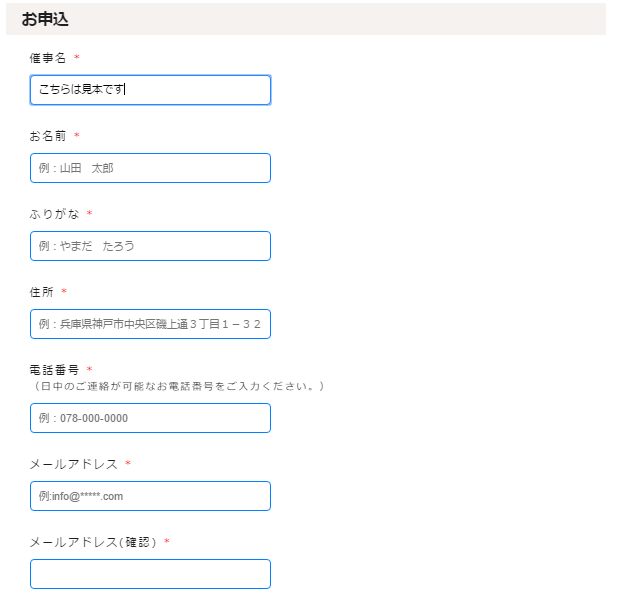Click the required asterisk after メールアドレス(確認)
The image size is (622, 614).
point(167,542)
